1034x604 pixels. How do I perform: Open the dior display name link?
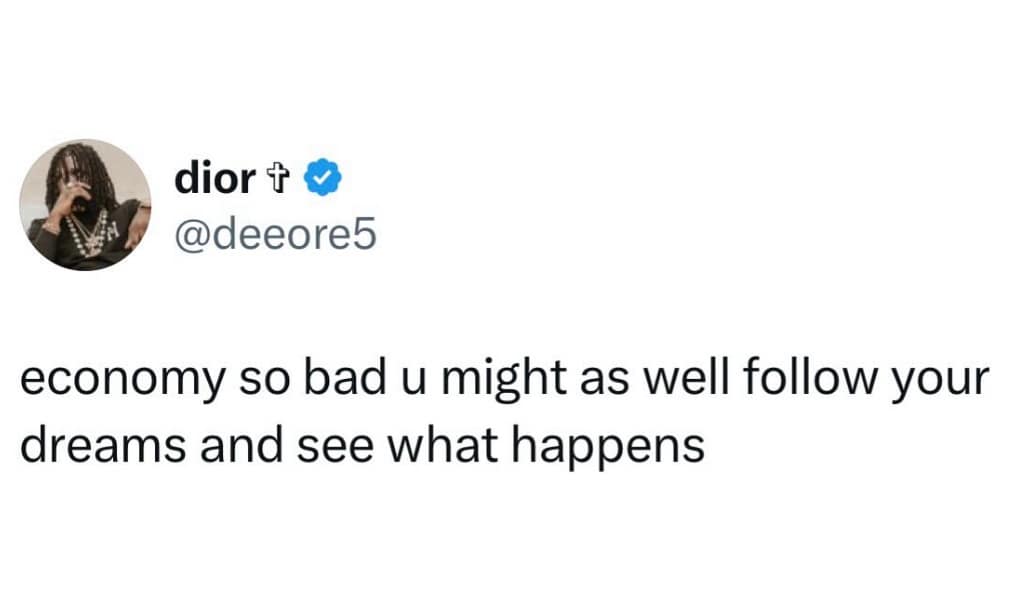214,178
